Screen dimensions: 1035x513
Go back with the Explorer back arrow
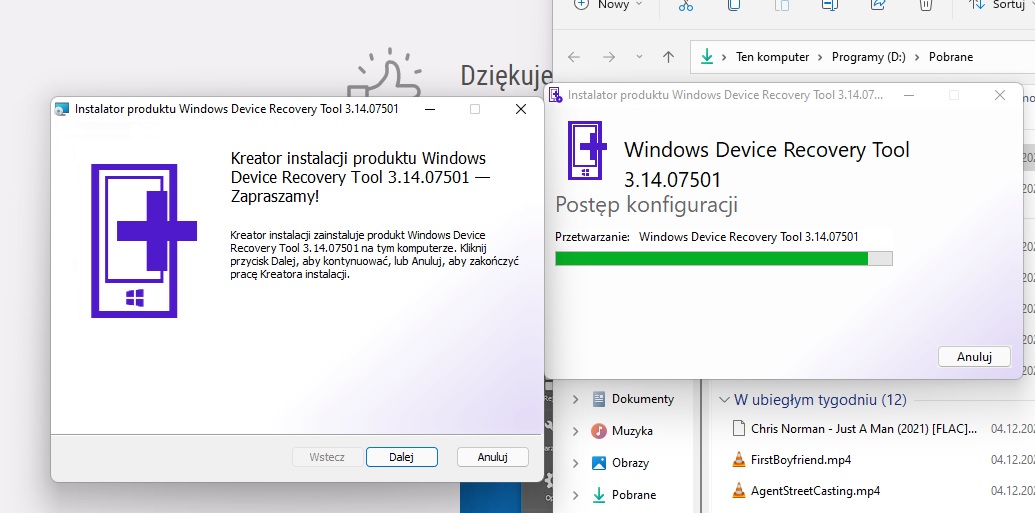pyautogui.click(x=574, y=57)
